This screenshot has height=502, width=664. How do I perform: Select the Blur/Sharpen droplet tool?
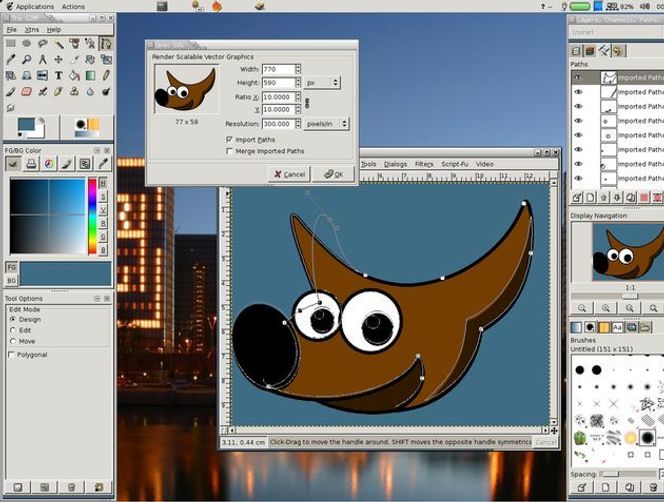[x=90, y=91]
